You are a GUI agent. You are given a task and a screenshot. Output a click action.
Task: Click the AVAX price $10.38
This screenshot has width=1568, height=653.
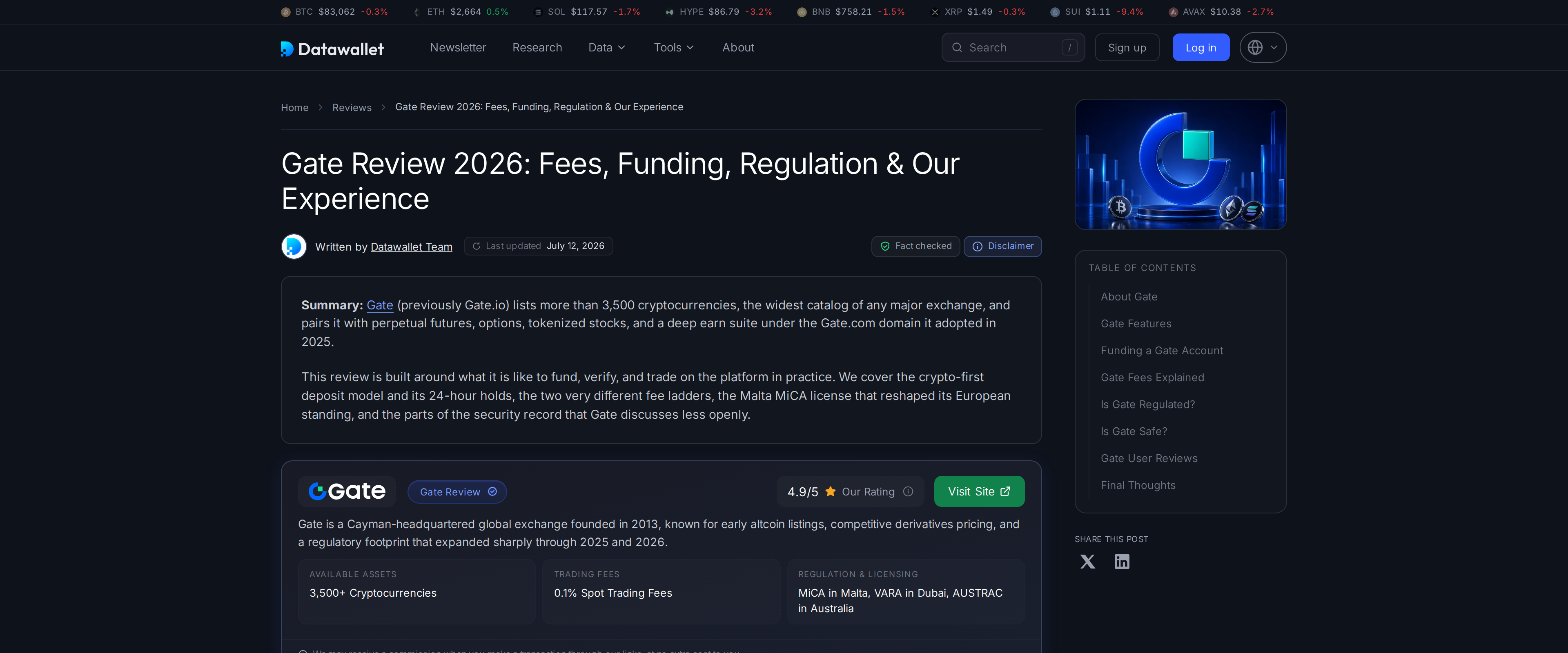pos(1225,12)
